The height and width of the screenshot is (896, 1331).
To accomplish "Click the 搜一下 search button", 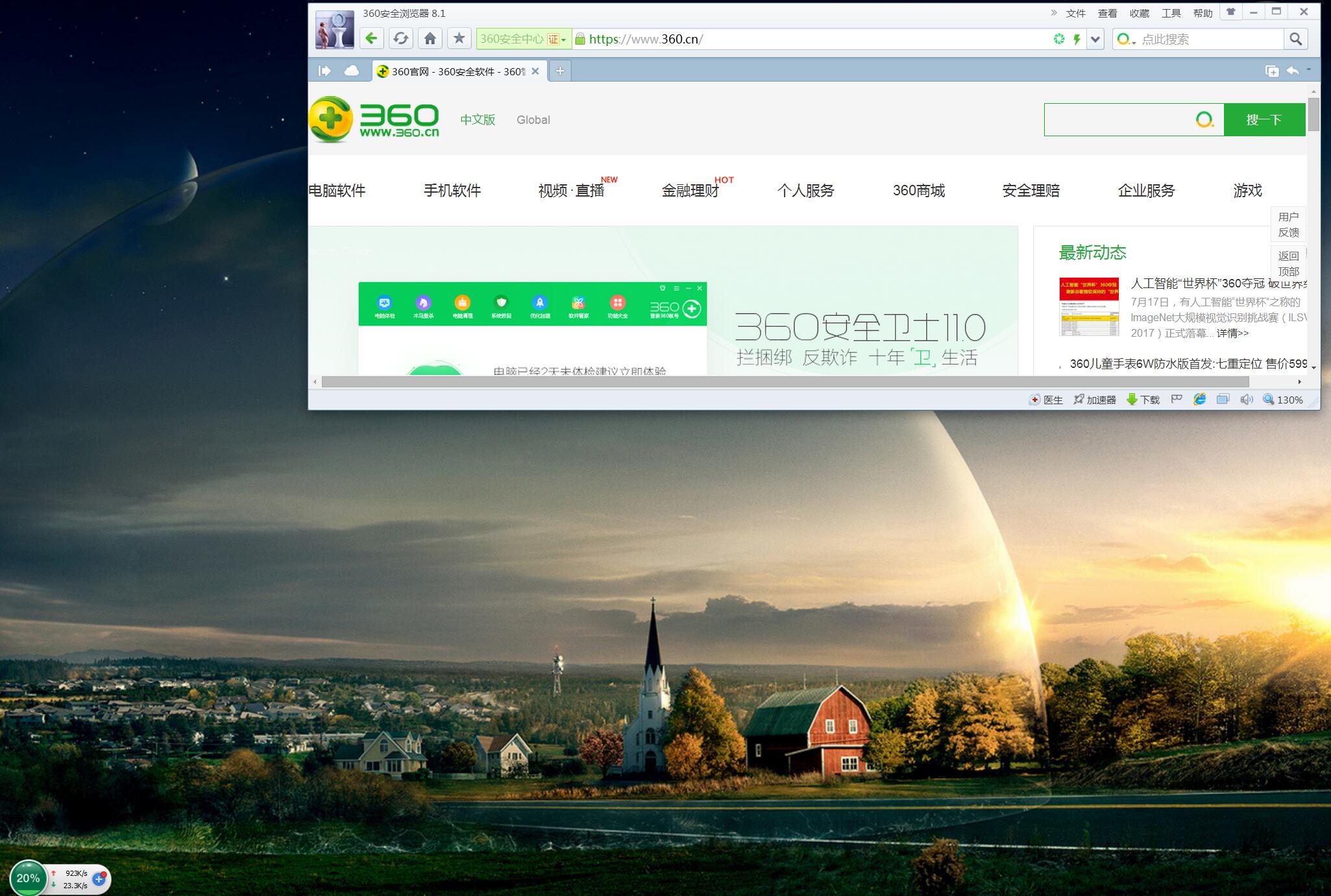I will pyautogui.click(x=1264, y=119).
